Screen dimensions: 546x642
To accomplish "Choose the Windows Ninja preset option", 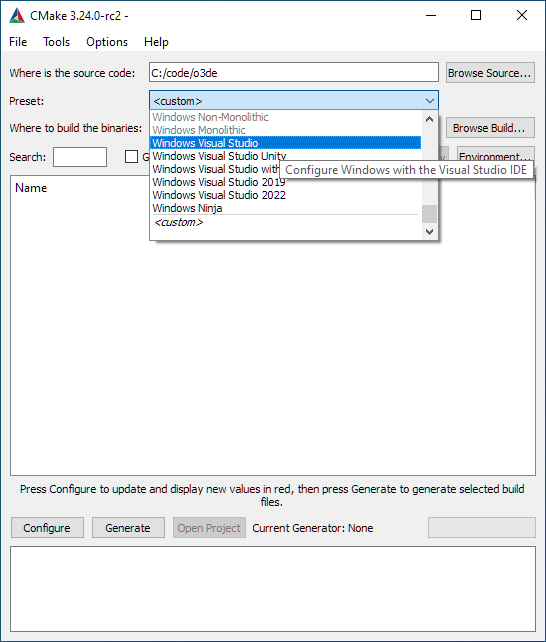I will pos(187,208).
